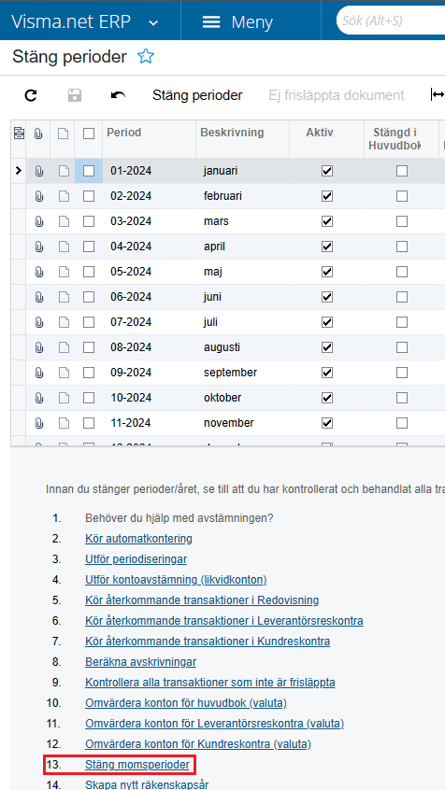Toggle Aktiv checkbox for april
The height and width of the screenshot is (790, 445).
(x=327, y=246)
